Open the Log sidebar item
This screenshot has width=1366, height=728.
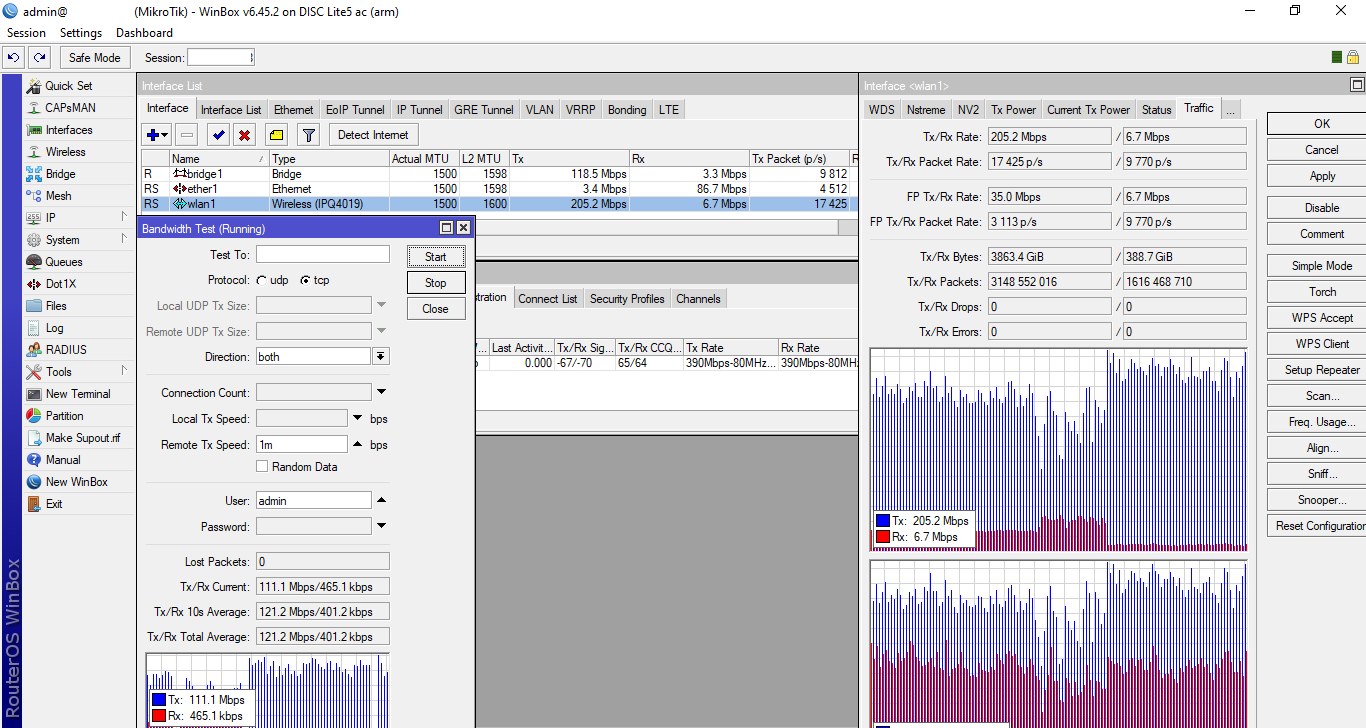[54, 328]
